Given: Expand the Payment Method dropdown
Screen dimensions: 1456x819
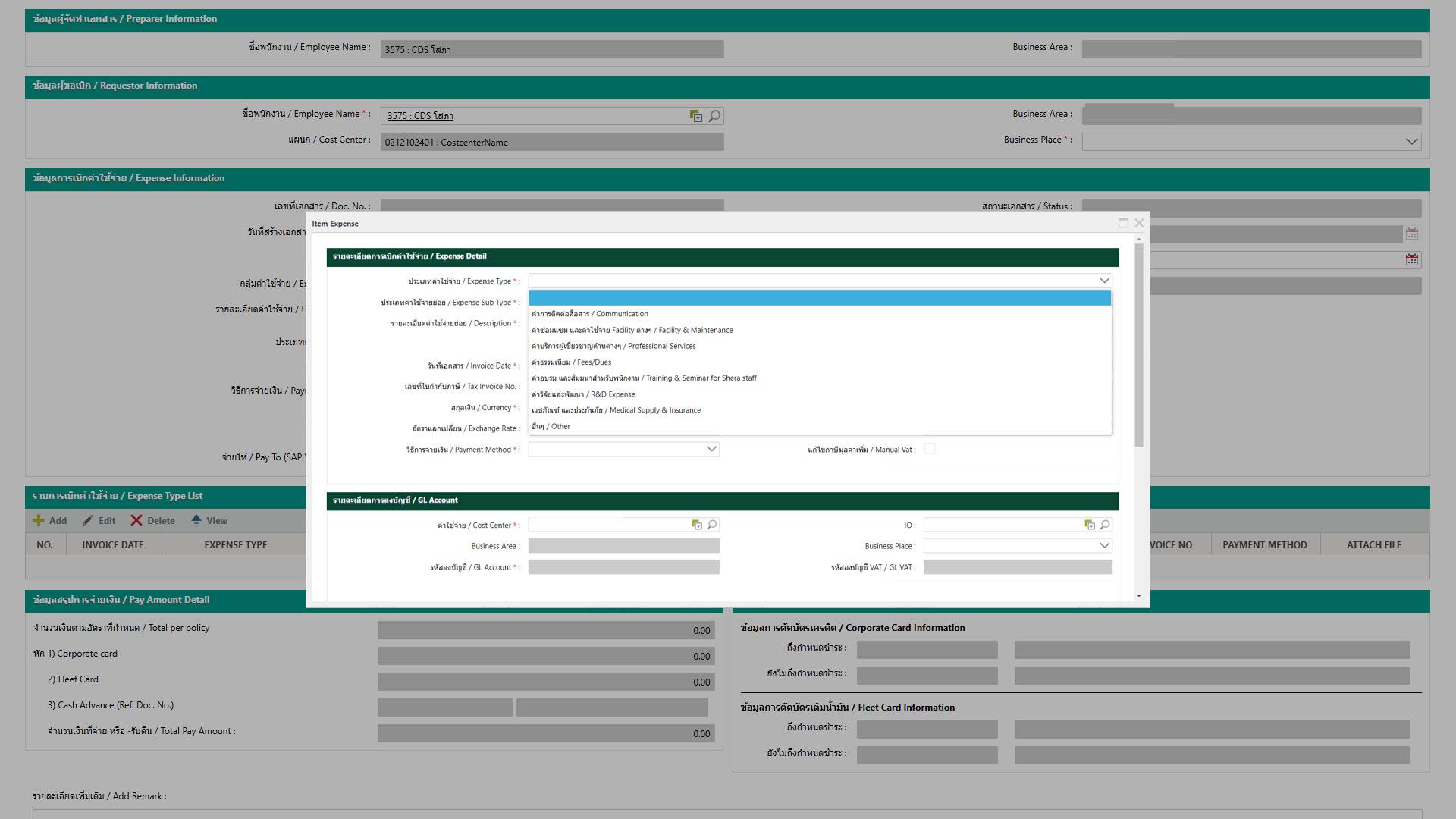Looking at the screenshot, I should click(711, 449).
